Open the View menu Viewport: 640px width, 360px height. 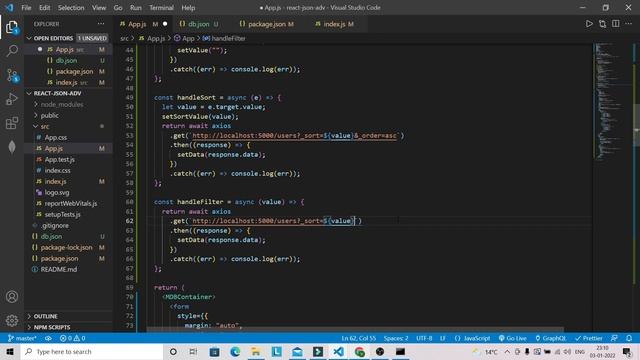pyautogui.click(x=99, y=8)
